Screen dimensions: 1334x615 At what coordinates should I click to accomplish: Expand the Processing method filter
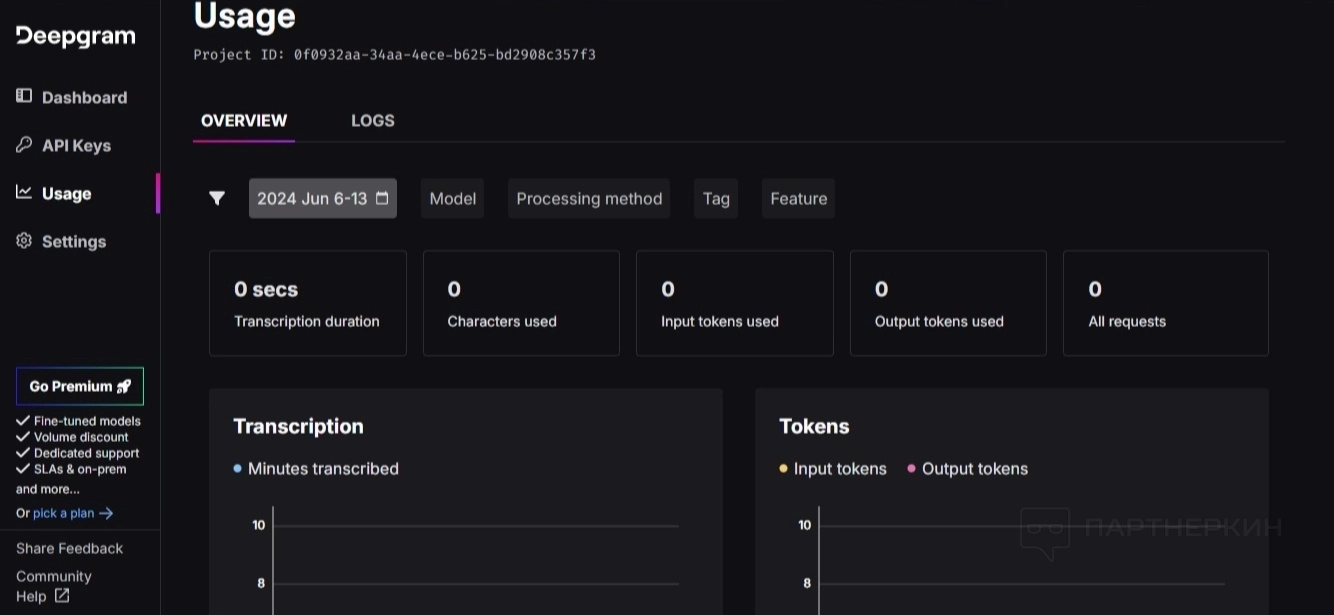coord(589,198)
